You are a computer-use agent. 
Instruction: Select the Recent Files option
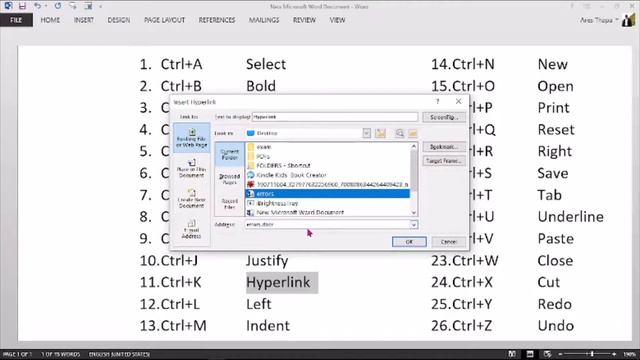pos(229,204)
